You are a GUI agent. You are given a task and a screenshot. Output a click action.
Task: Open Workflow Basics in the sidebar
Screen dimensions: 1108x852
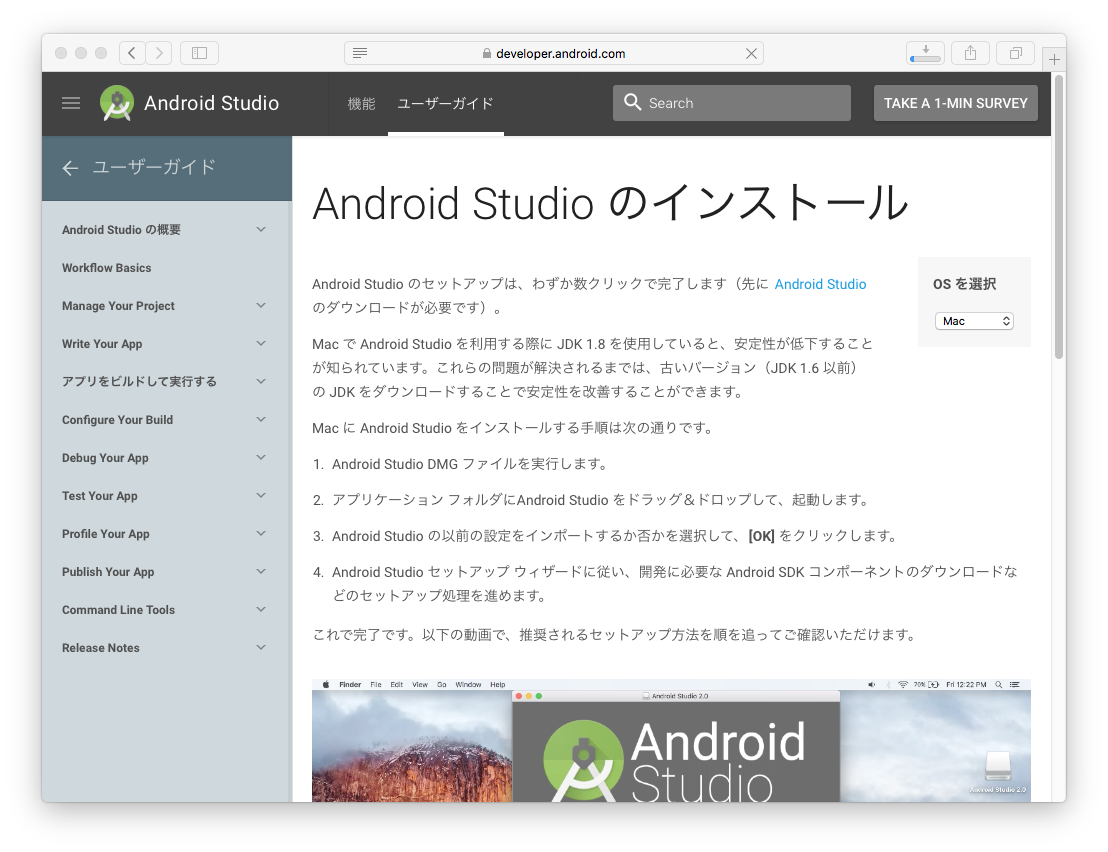(x=107, y=268)
